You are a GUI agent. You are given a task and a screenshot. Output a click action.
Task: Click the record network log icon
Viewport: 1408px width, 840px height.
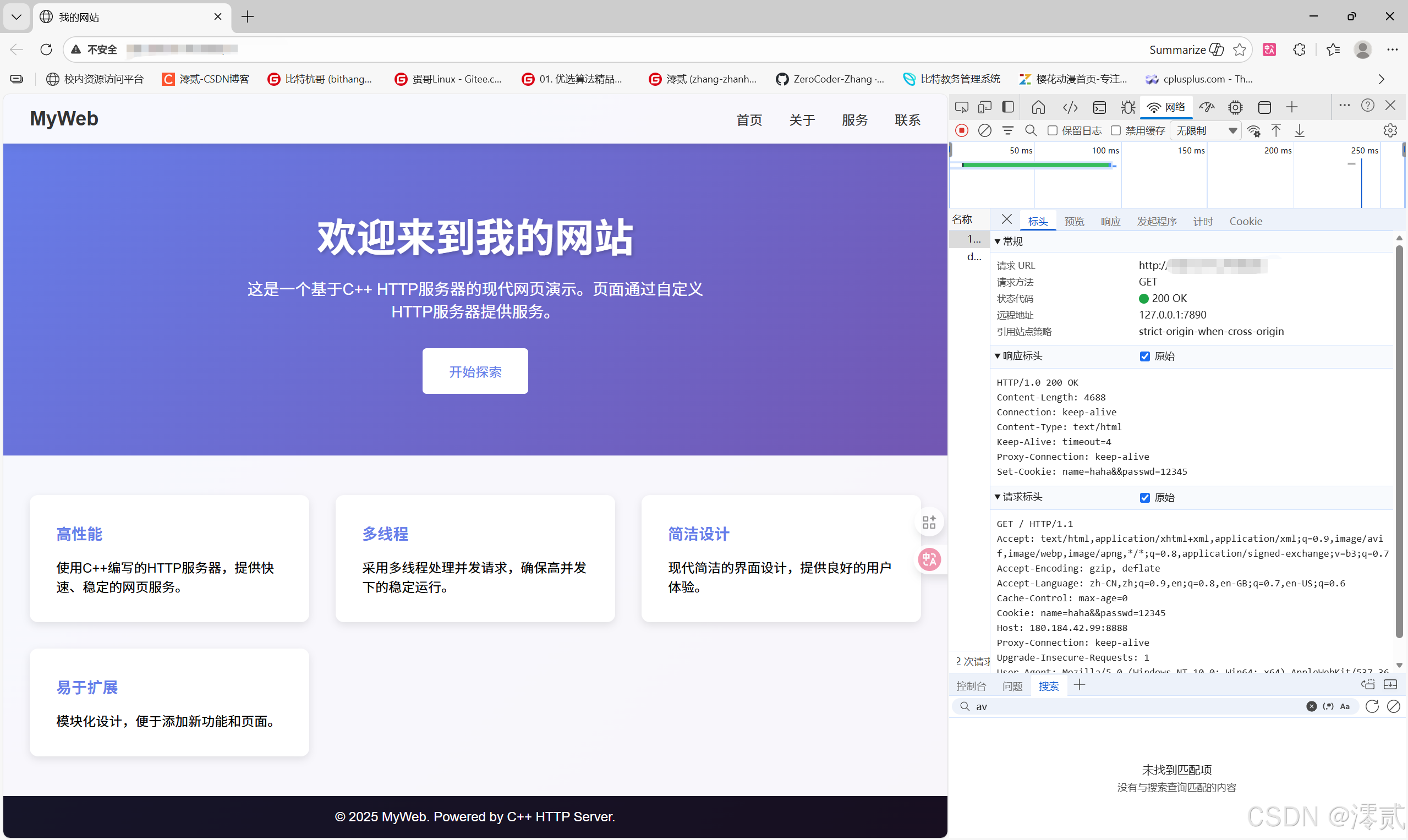click(961, 131)
